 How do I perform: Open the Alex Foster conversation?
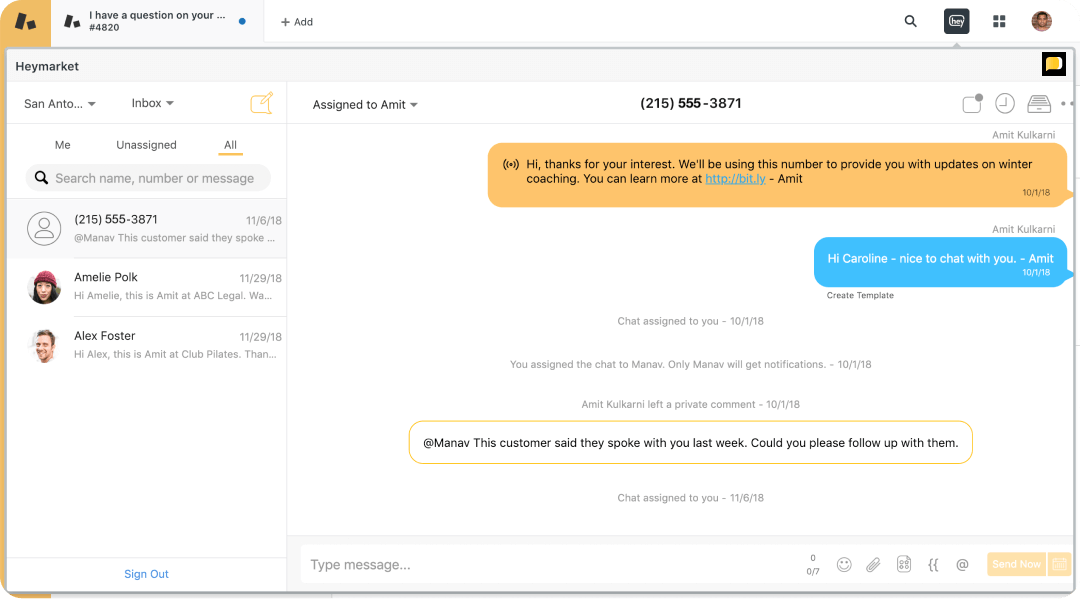pos(147,346)
